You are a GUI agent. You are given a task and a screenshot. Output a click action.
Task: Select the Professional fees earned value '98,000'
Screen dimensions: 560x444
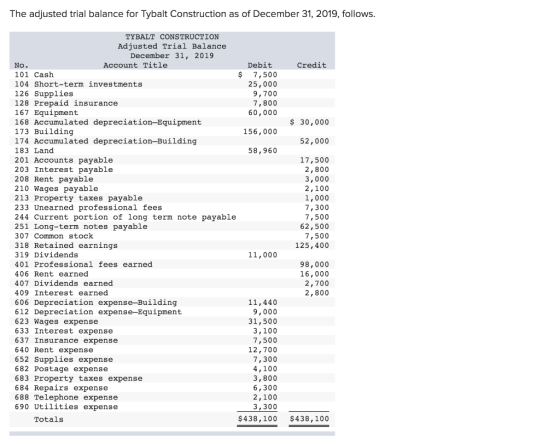coord(315,264)
